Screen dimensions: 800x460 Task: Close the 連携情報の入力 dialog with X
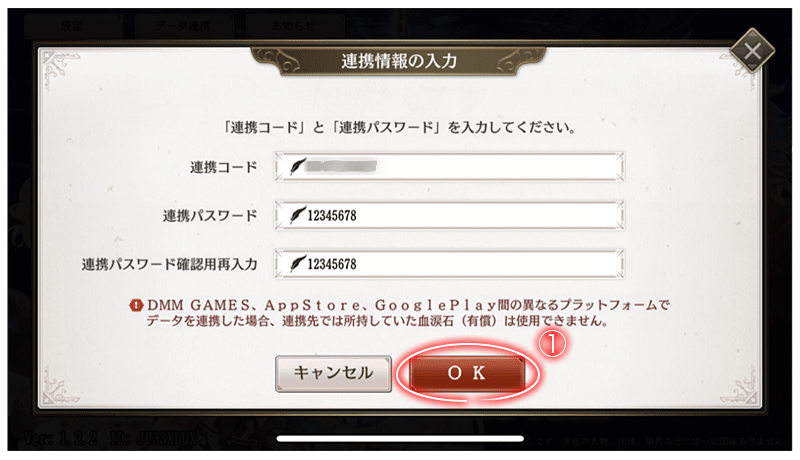point(752,51)
